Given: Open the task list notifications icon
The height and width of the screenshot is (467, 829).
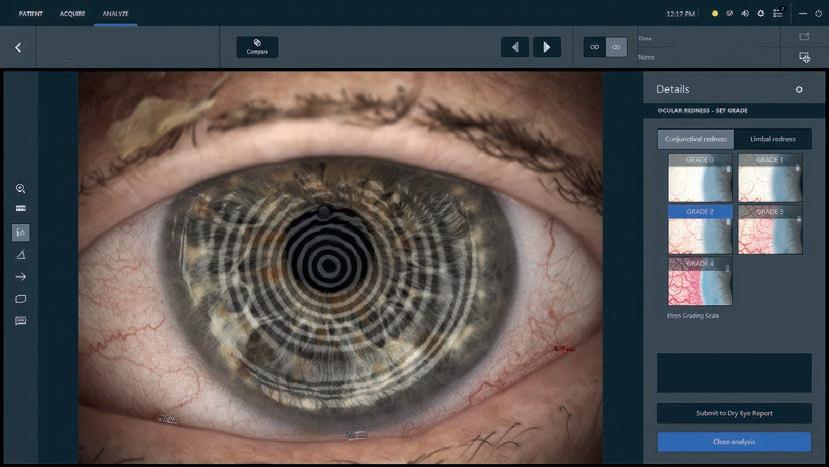Looking at the screenshot, I should (x=778, y=13).
